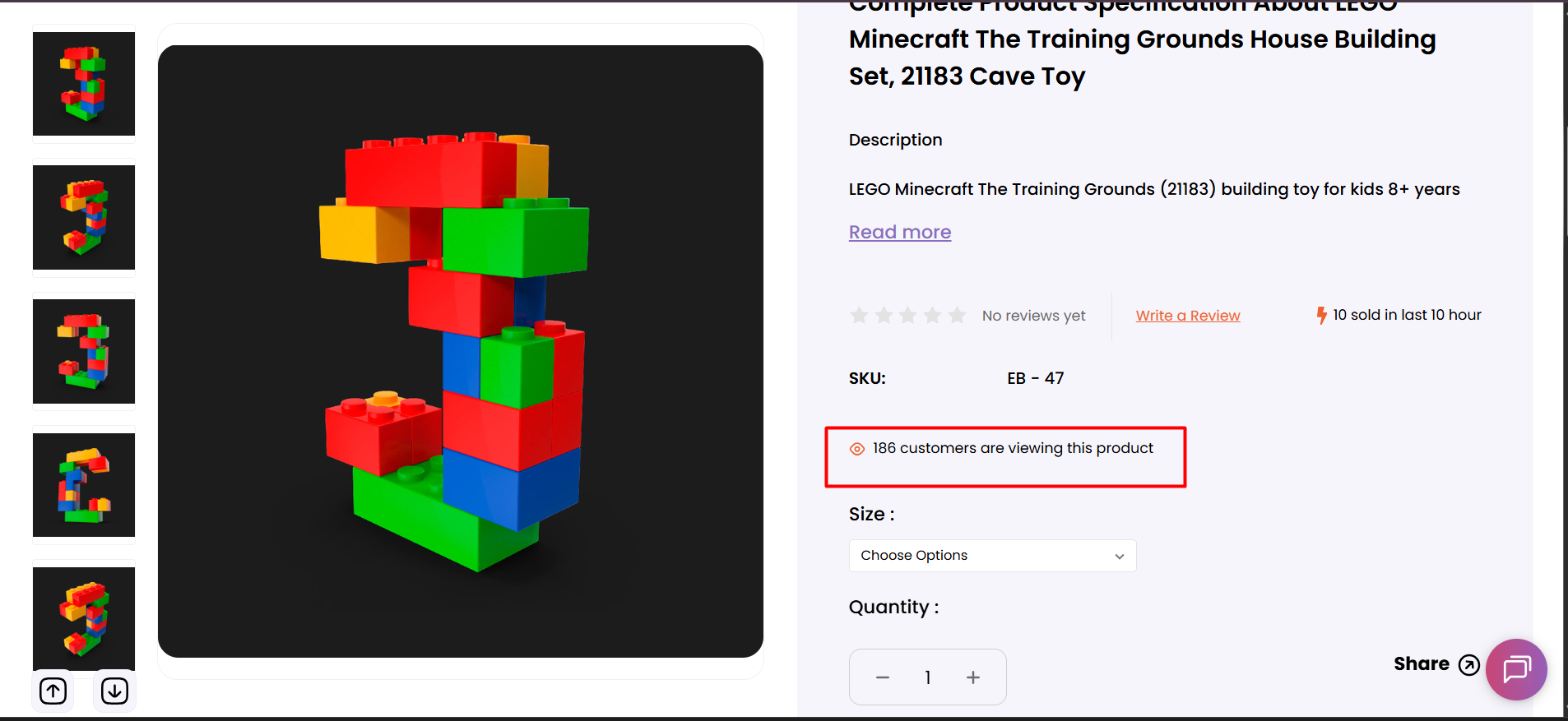Select the third product thumbnail

tap(84, 352)
